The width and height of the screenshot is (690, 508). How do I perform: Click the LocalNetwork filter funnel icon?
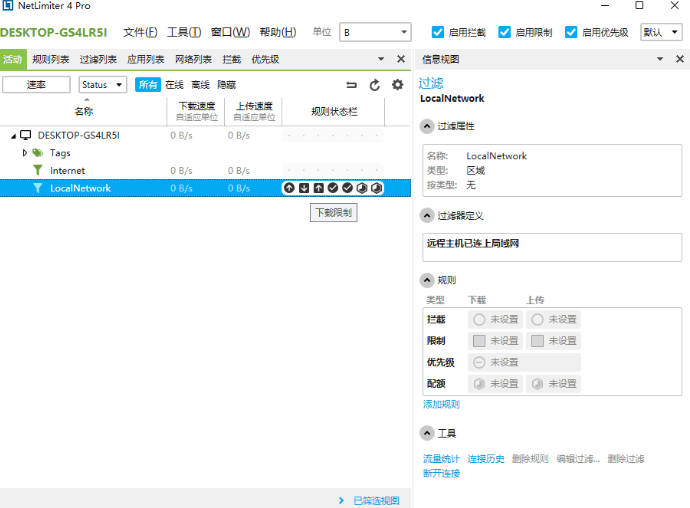pyautogui.click(x=38, y=188)
